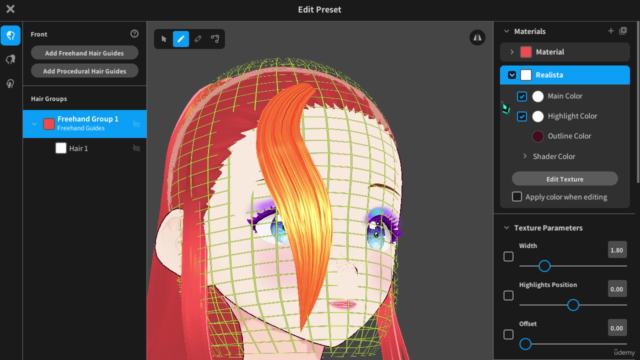Open help for the Front panel
Screen dimensions: 640x360
click(134, 34)
